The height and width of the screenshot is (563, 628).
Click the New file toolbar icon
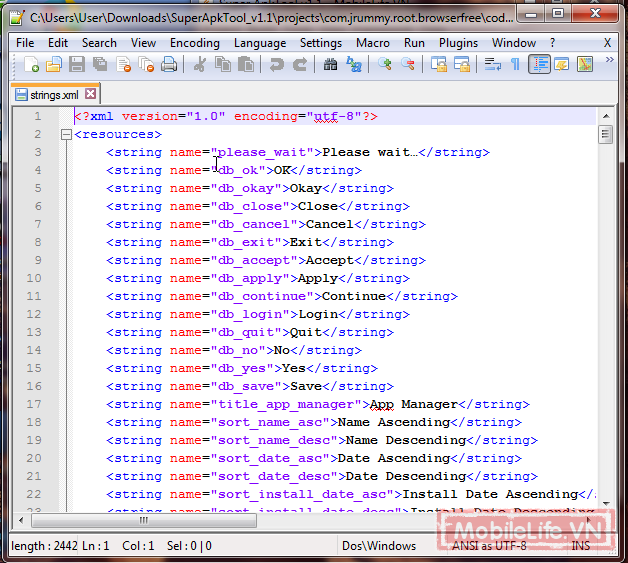tap(31, 64)
